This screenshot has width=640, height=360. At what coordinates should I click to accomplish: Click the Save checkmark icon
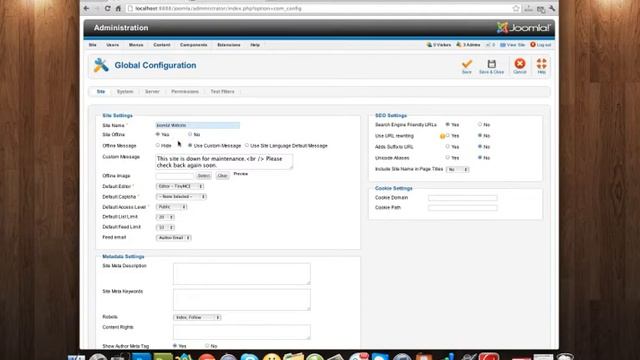tap(467, 64)
